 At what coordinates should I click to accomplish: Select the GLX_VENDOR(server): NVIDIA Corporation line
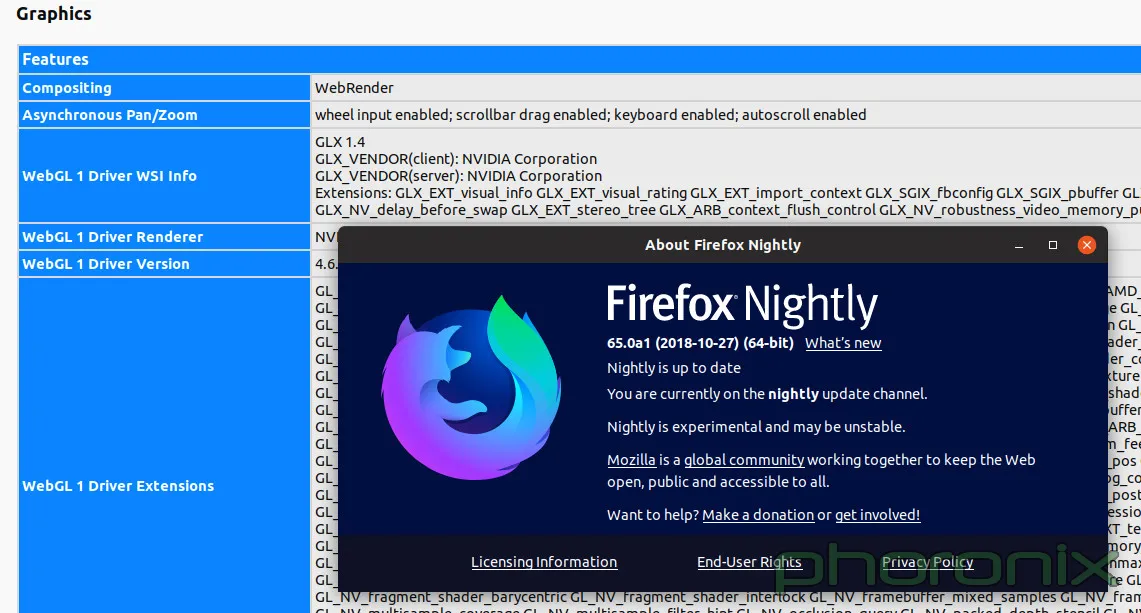click(458, 176)
